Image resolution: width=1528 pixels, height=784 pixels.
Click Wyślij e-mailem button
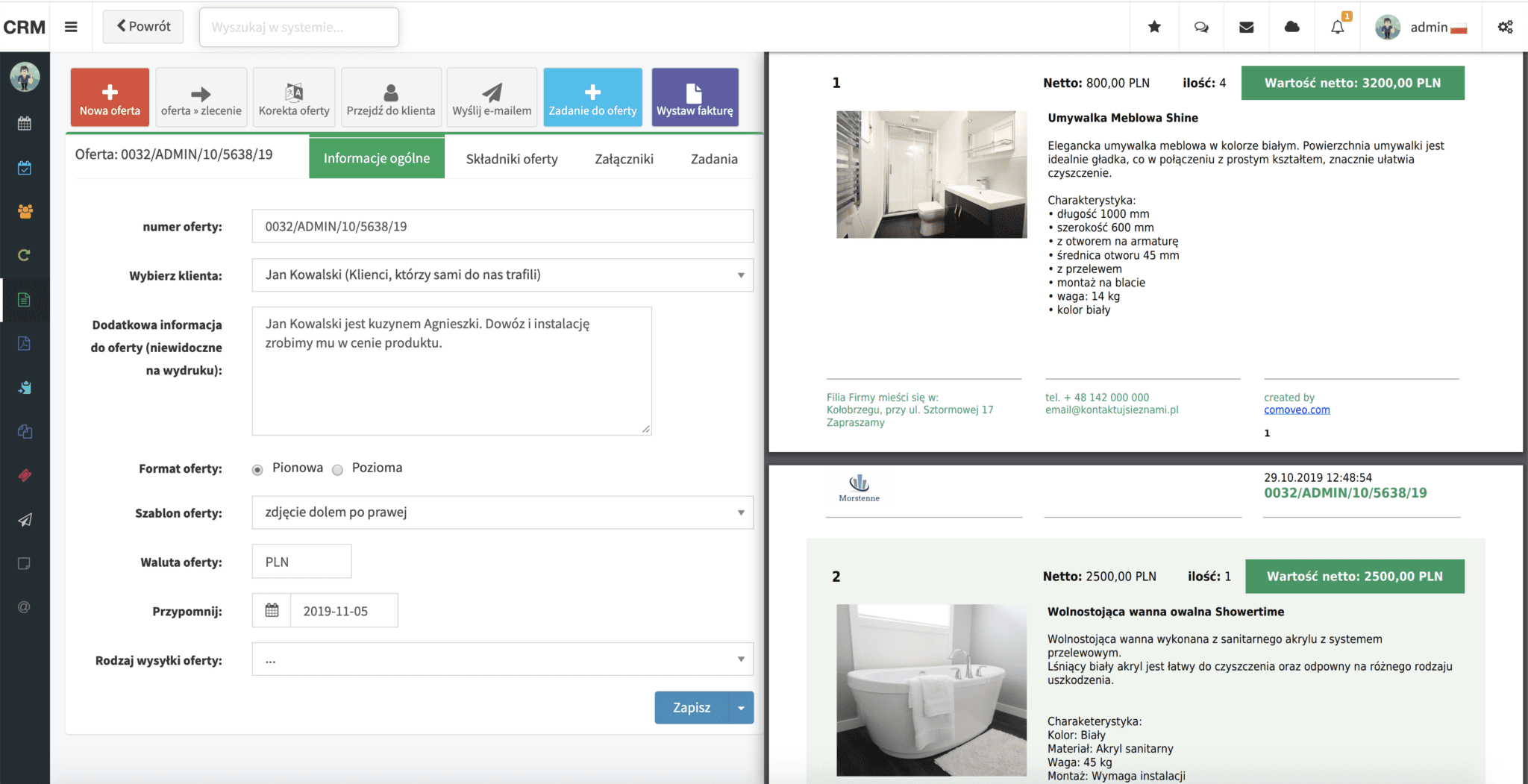click(x=492, y=97)
